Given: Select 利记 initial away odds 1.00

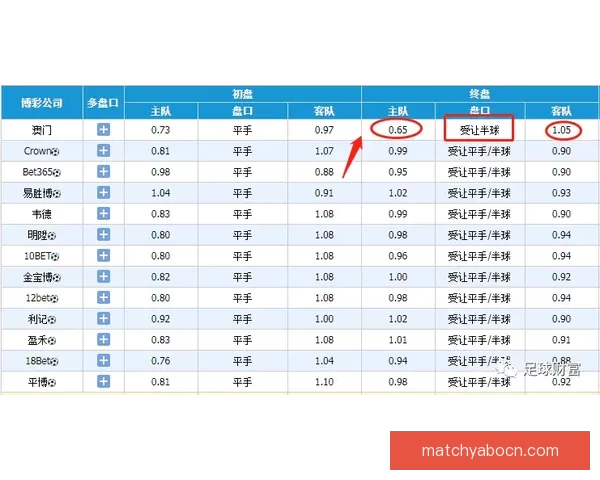Looking at the screenshot, I should [324, 319].
